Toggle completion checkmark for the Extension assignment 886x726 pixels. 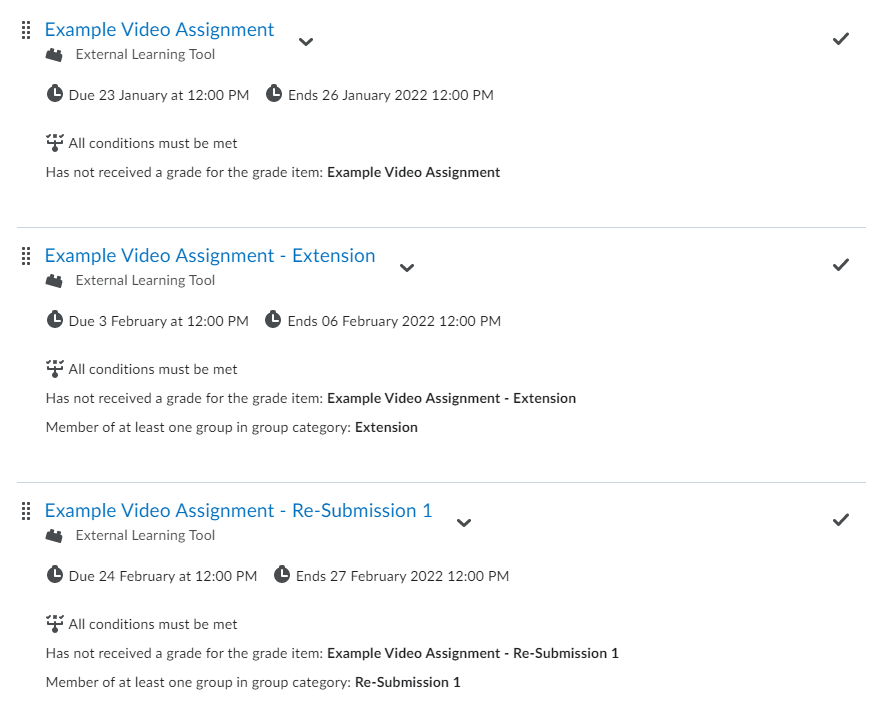(841, 265)
